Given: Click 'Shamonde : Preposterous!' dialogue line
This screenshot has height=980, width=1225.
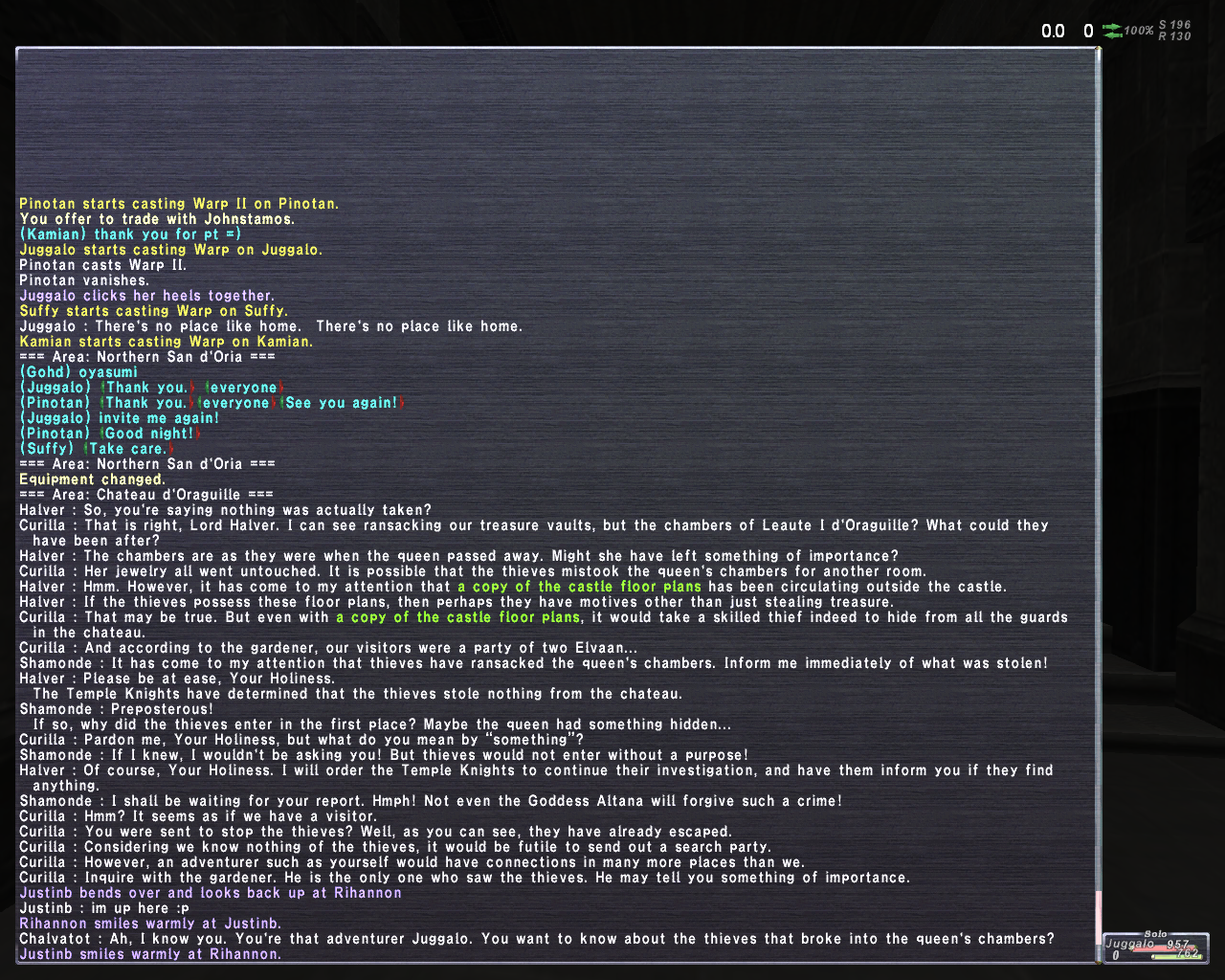Looking at the screenshot, I should (117, 709).
